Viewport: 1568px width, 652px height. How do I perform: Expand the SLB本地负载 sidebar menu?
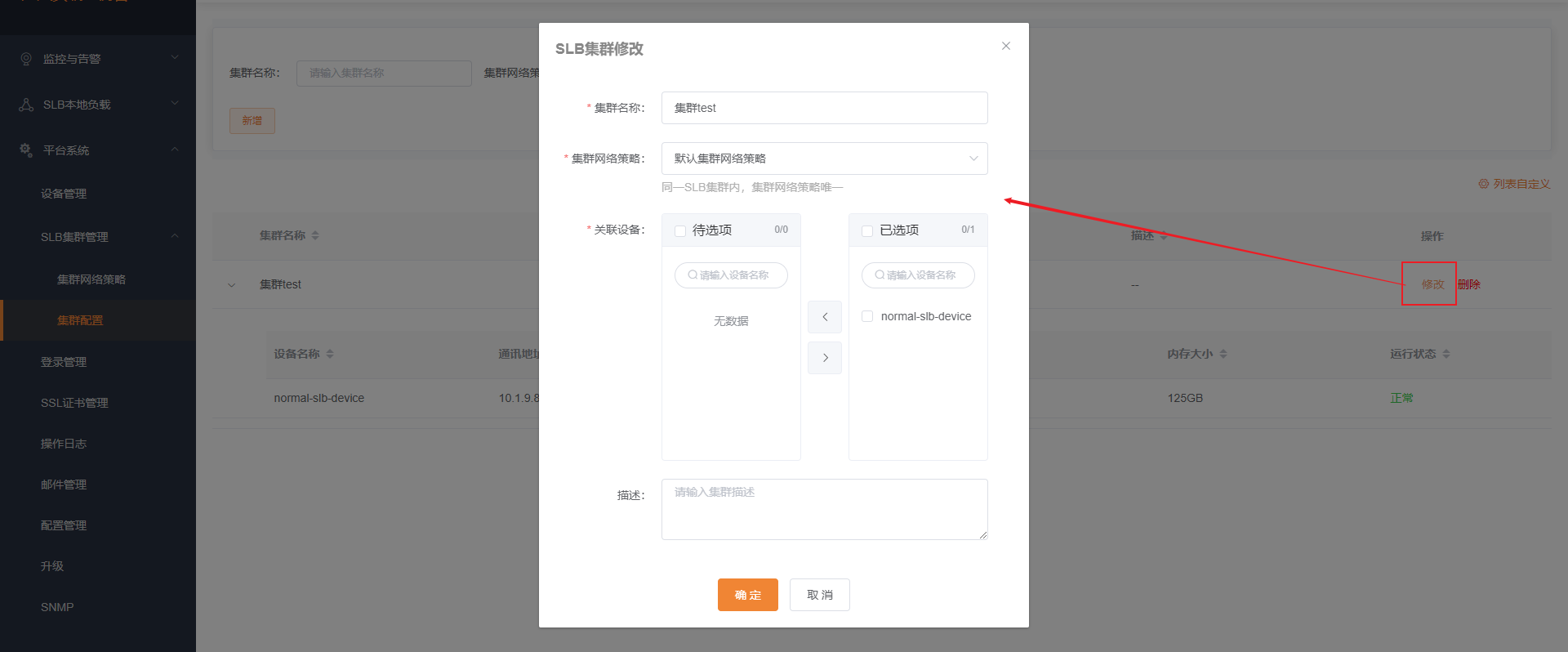98,105
